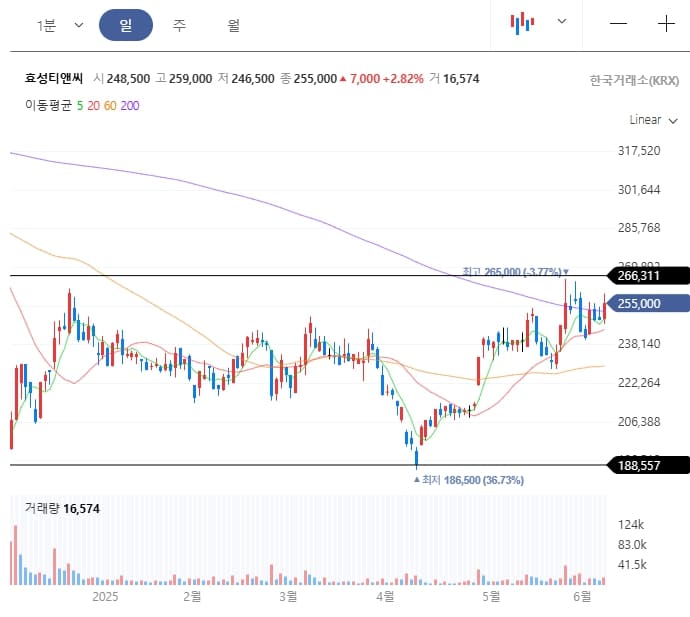Click the 3월 date axis label
Image resolution: width=690 pixels, height=617 pixels.
point(288,597)
